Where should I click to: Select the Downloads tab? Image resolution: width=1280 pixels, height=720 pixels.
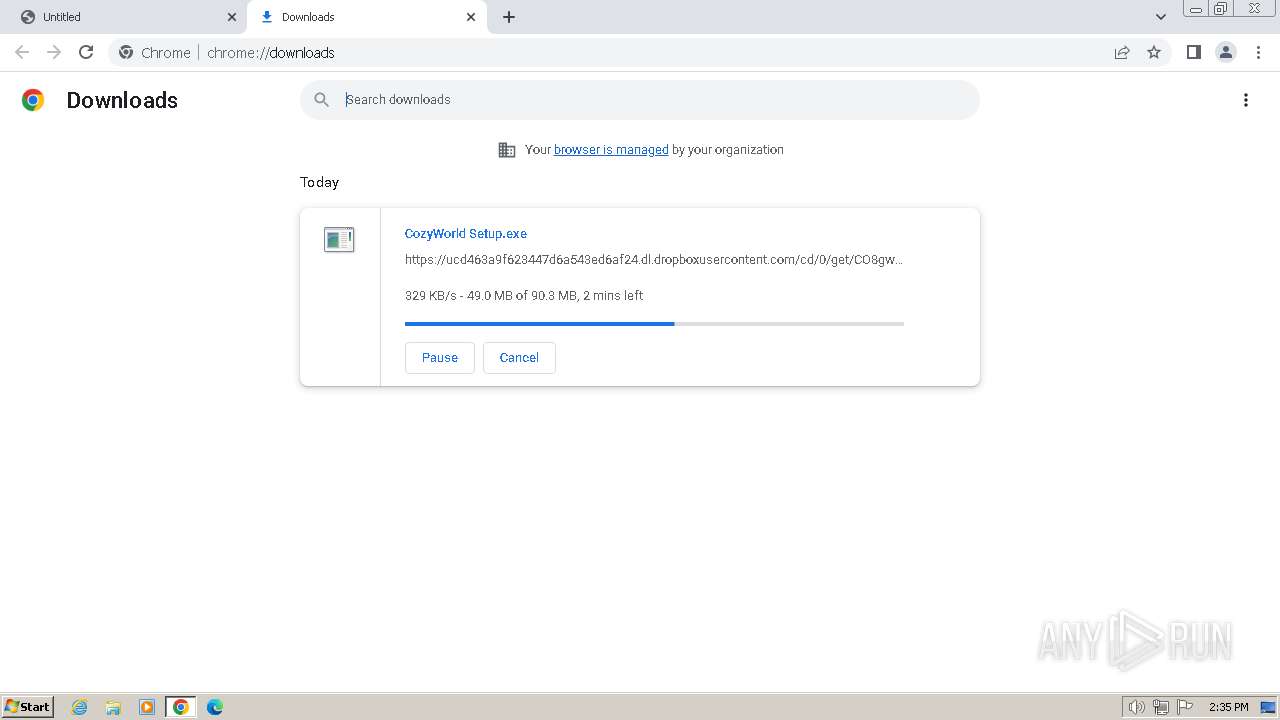(367, 17)
